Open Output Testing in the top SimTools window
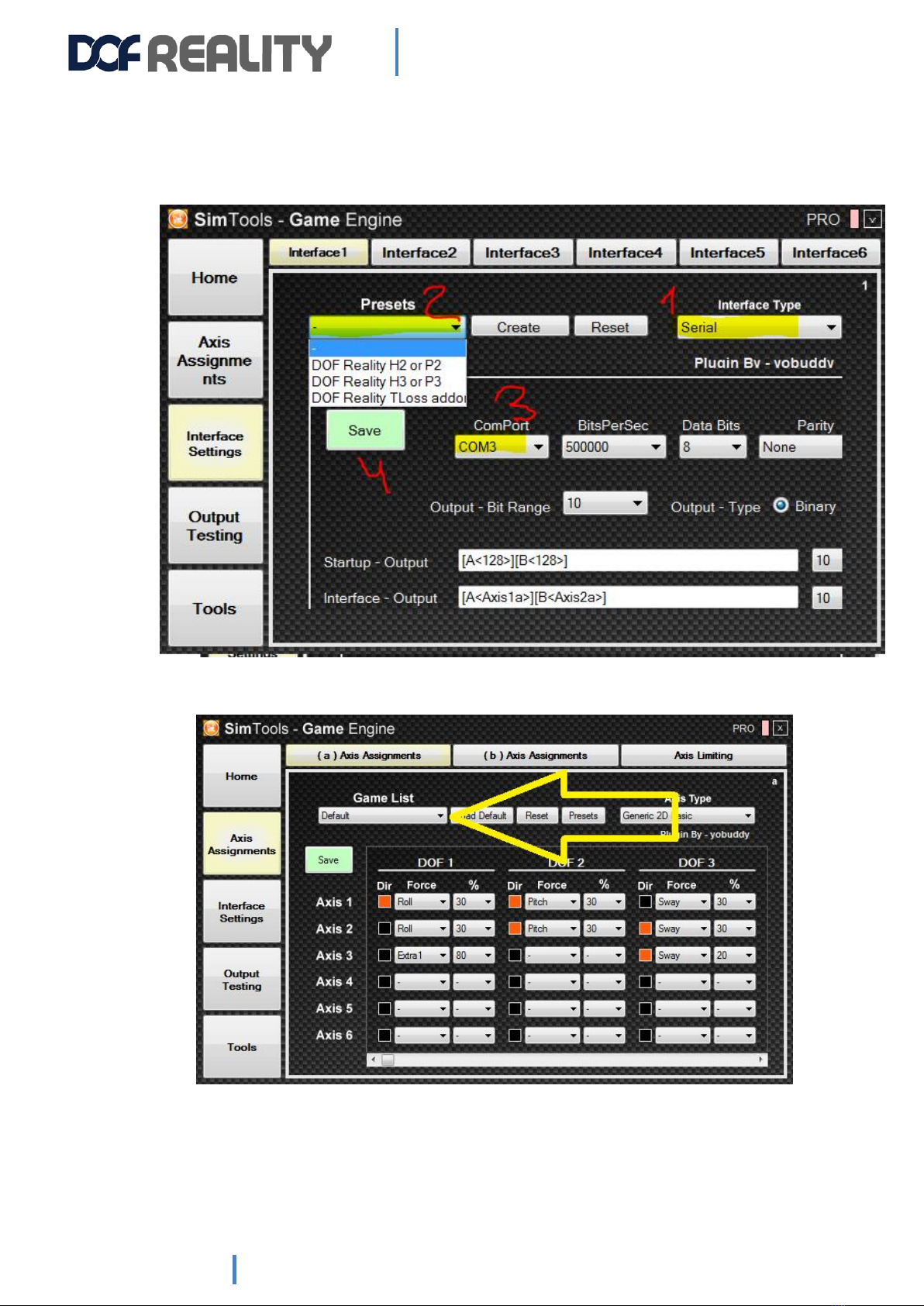Viewport: 924px width, 1306px height. pos(215,526)
